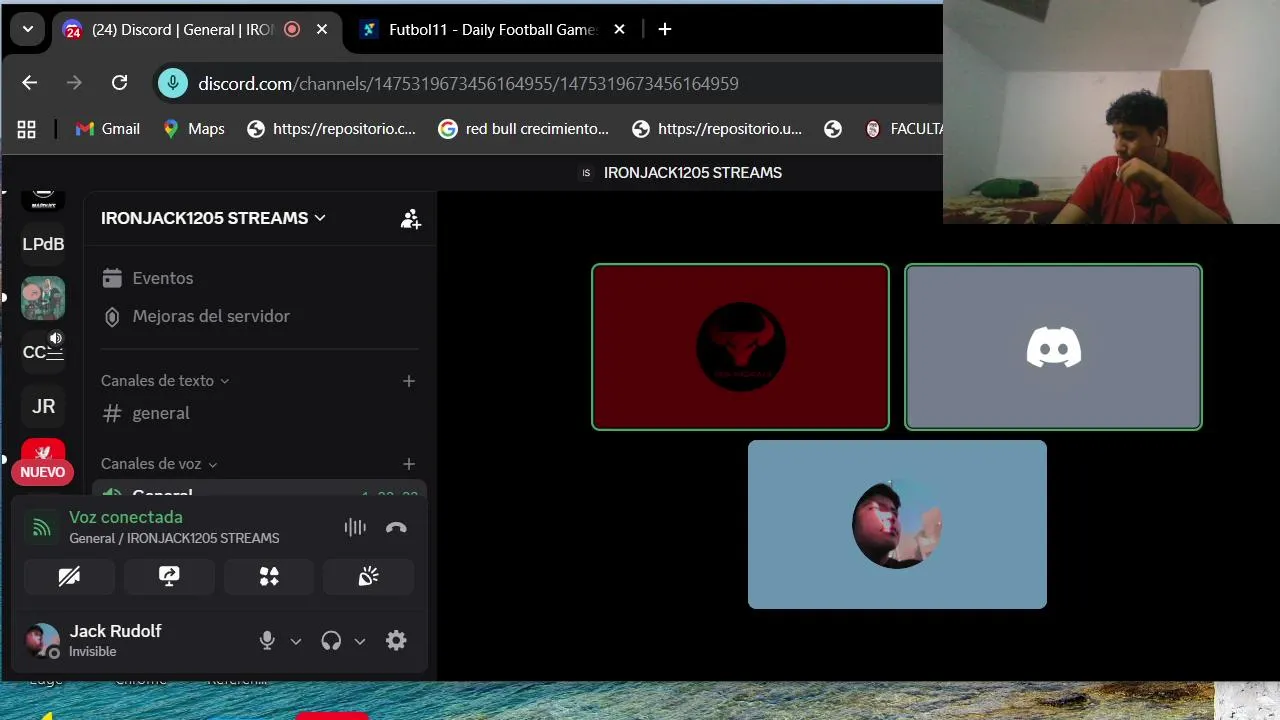Viewport: 1280px width, 720px height.
Task: Open a new browser tab
Action: (x=665, y=29)
